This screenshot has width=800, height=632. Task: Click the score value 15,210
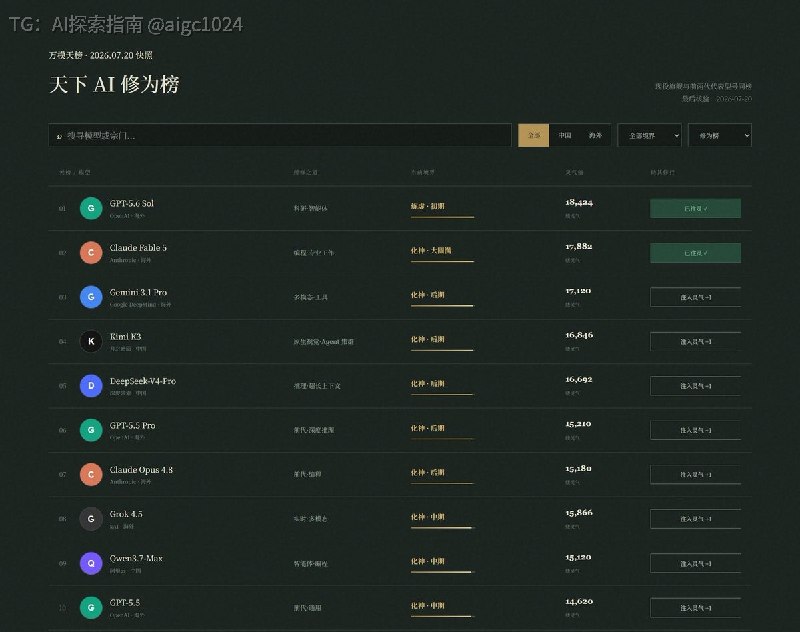tap(578, 424)
